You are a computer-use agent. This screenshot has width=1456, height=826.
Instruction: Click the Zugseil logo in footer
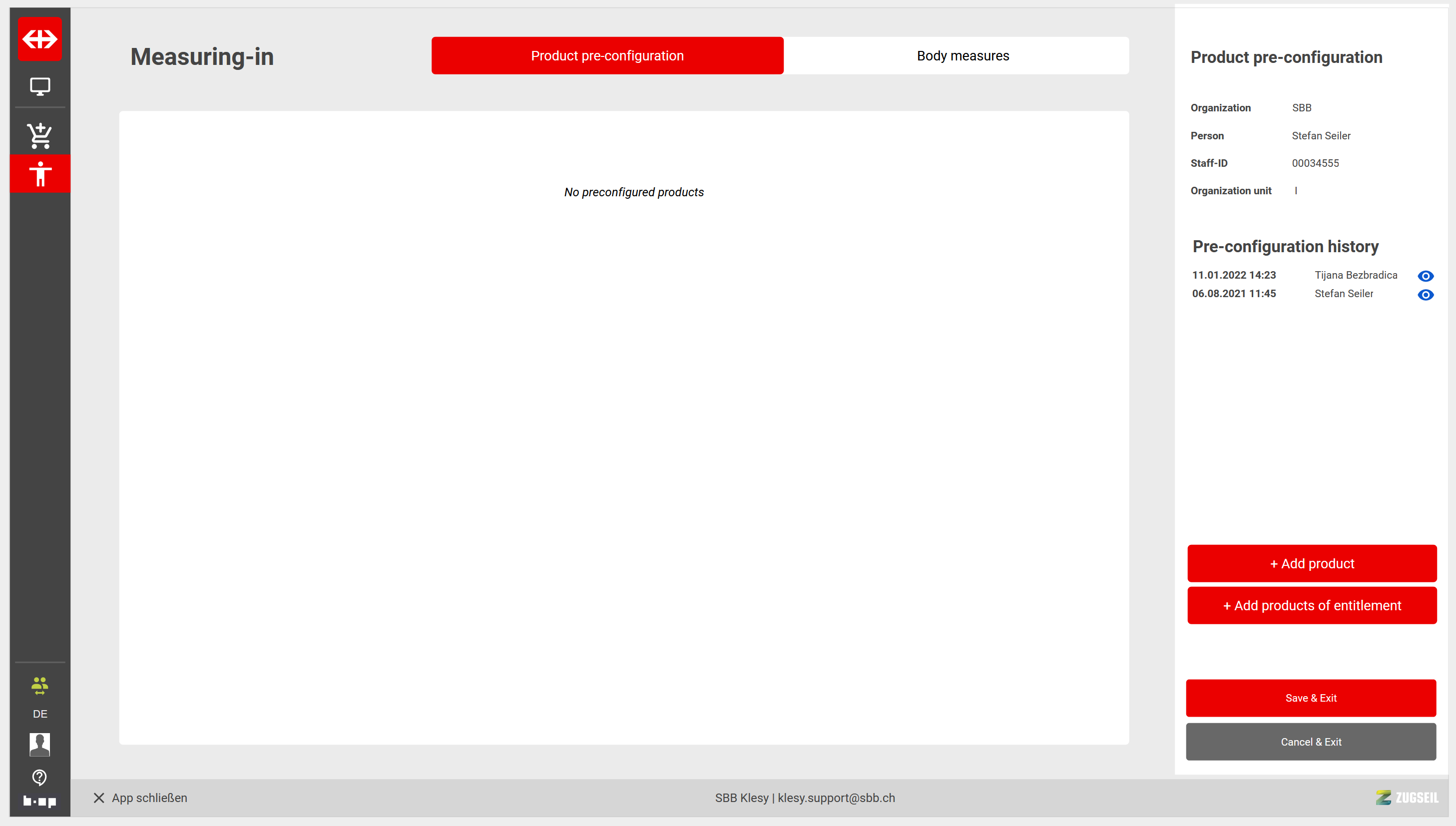[1407, 797]
